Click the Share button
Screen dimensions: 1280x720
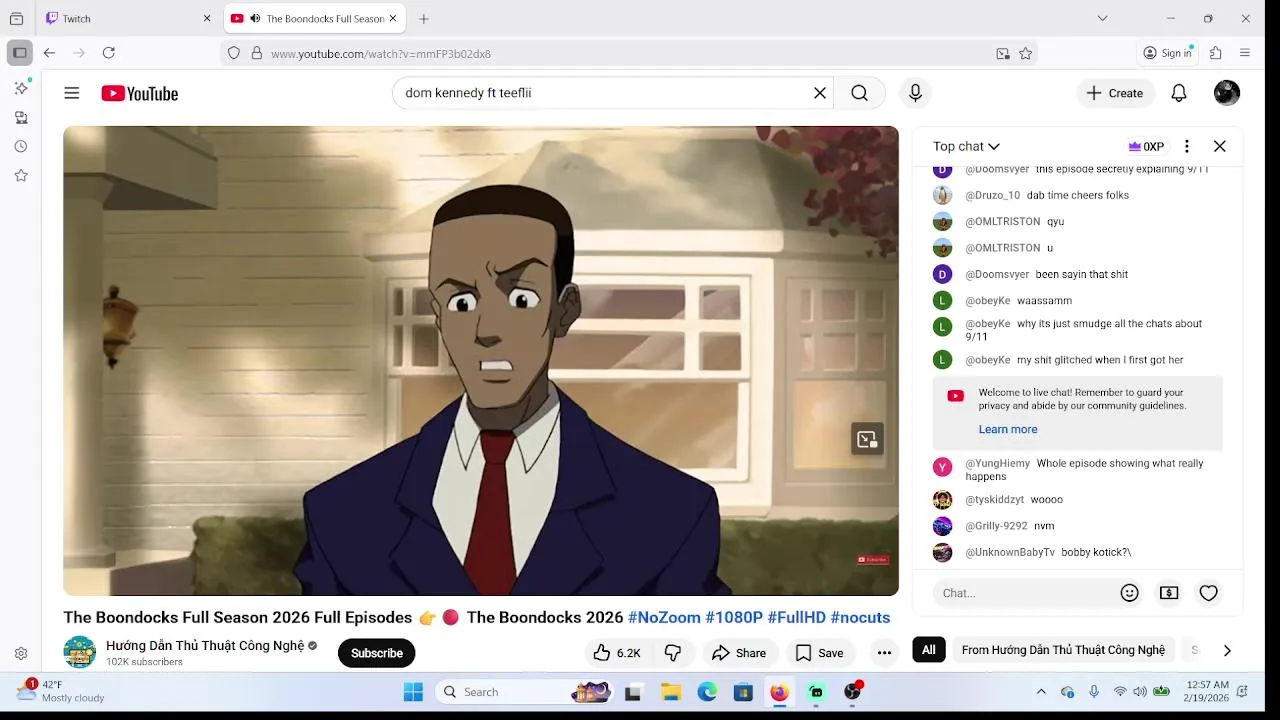click(x=739, y=653)
